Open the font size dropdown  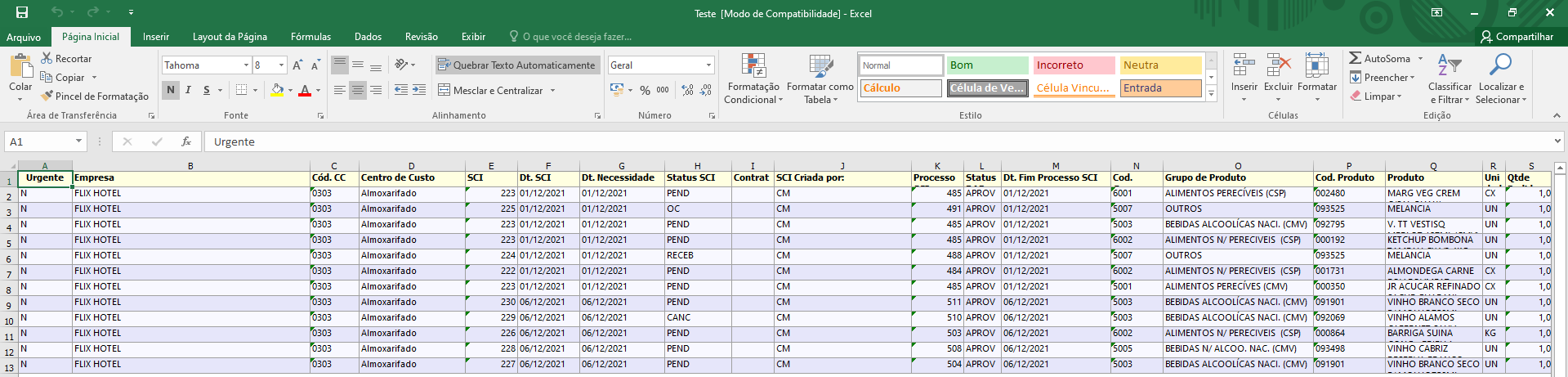[x=282, y=65]
